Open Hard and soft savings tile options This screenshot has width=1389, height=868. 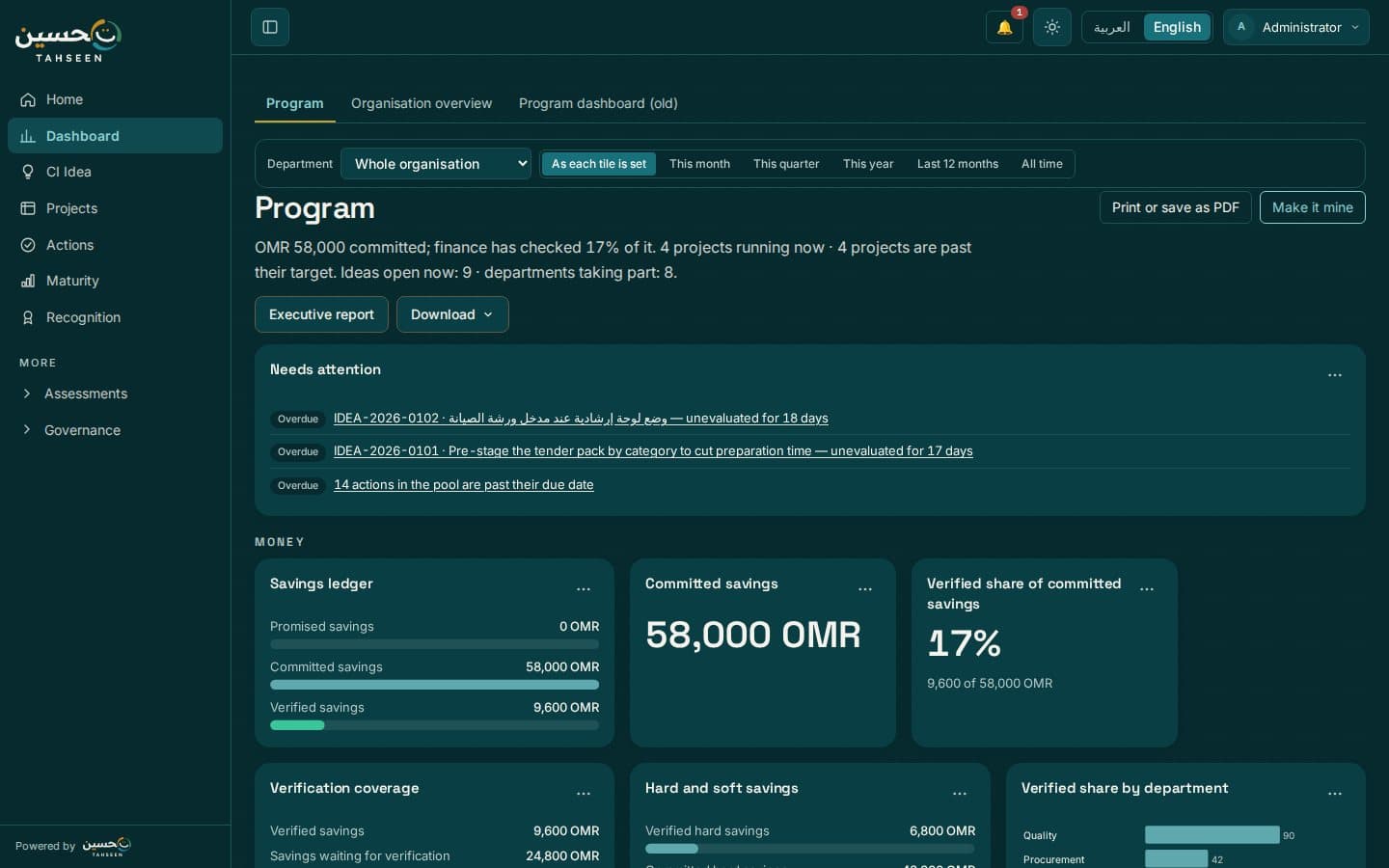click(x=960, y=794)
